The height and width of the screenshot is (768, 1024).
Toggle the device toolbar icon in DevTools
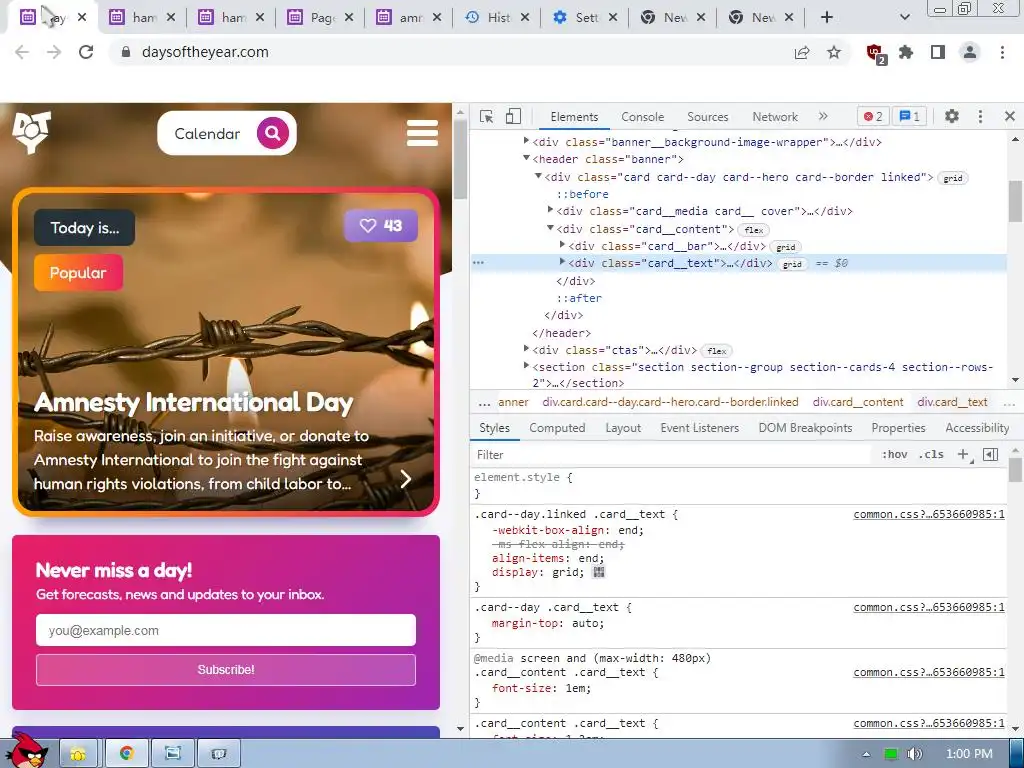coord(513,116)
